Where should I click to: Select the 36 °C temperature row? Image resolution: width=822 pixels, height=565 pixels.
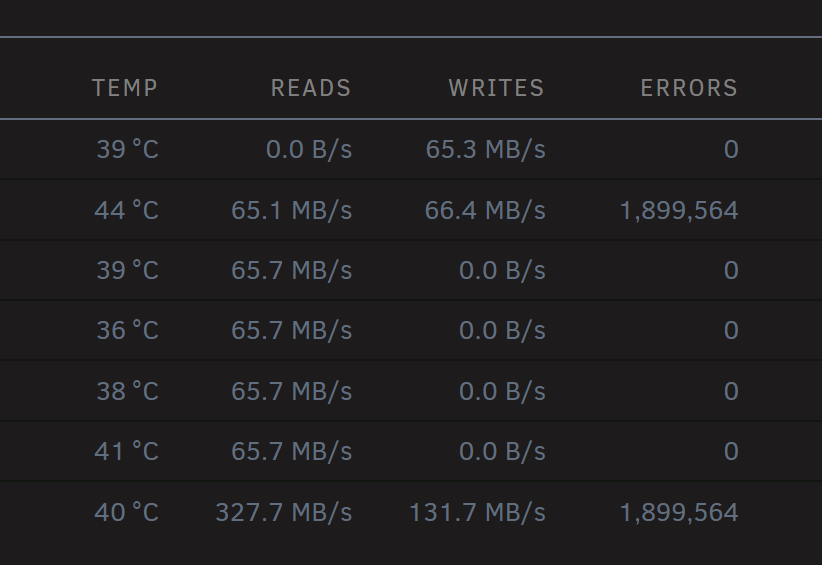tap(411, 330)
